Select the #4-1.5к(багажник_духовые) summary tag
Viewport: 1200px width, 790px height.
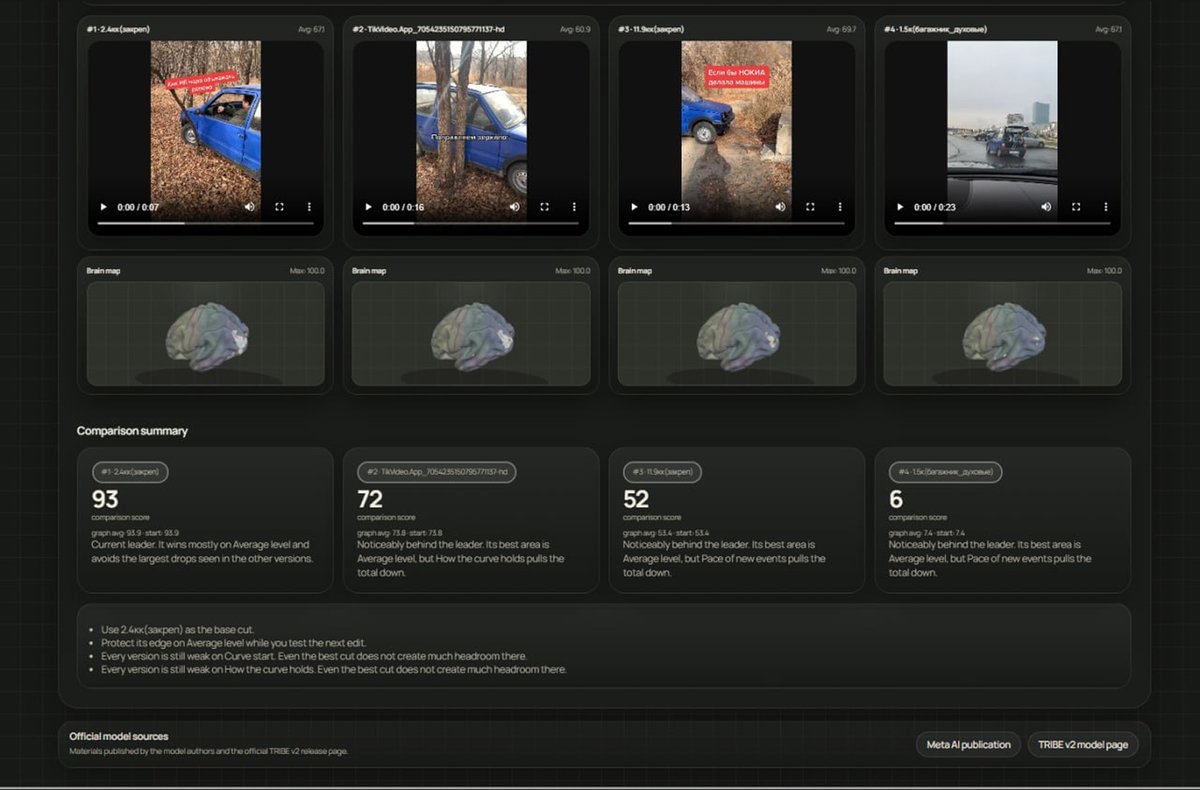pyautogui.click(x=946, y=472)
